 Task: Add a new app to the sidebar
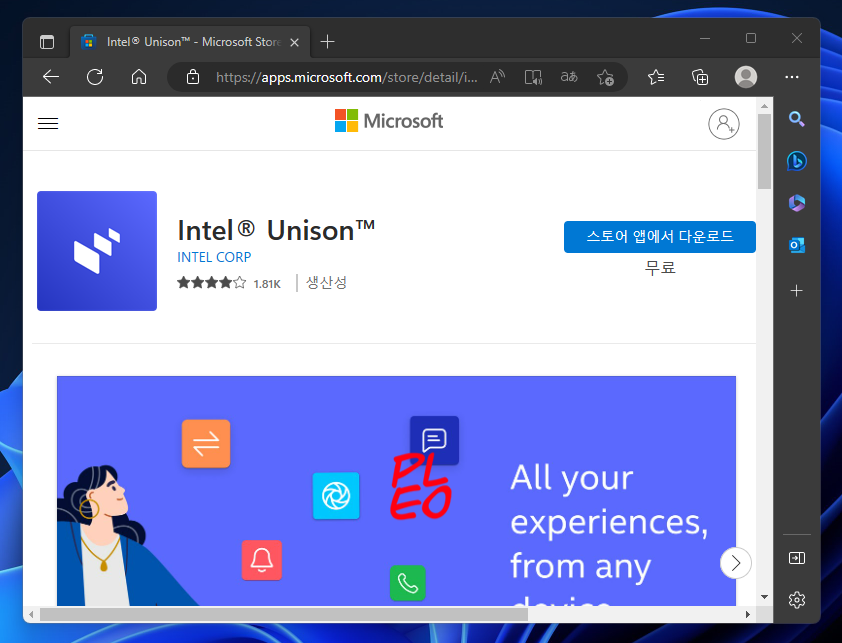pyautogui.click(x=797, y=291)
